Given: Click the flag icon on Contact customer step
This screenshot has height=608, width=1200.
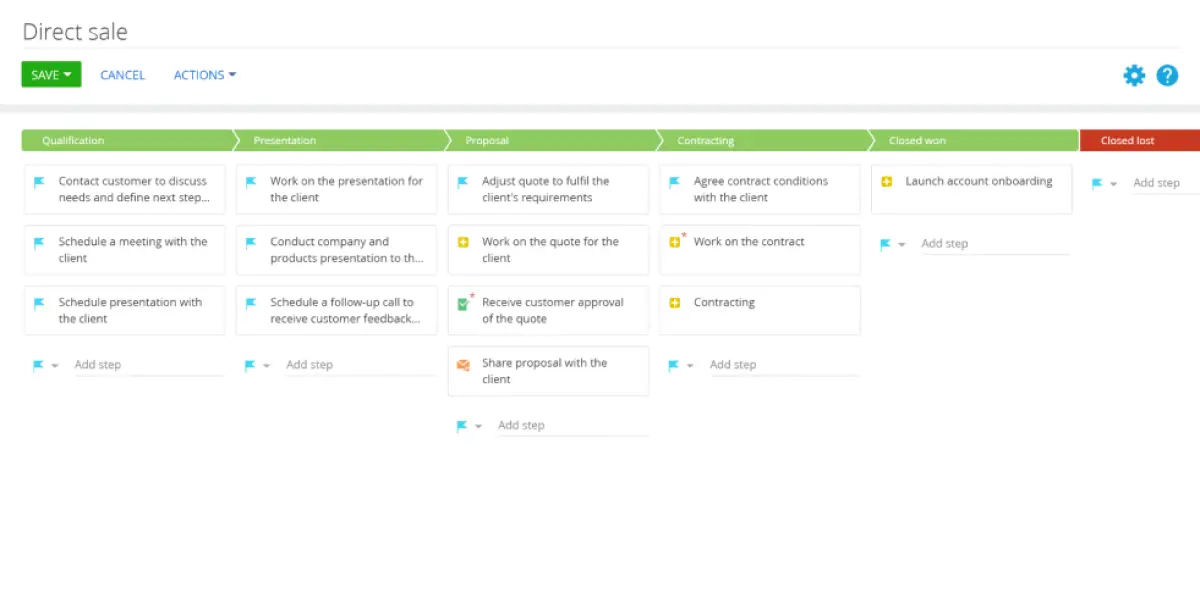Looking at the screenshot, I should point(40,182).
